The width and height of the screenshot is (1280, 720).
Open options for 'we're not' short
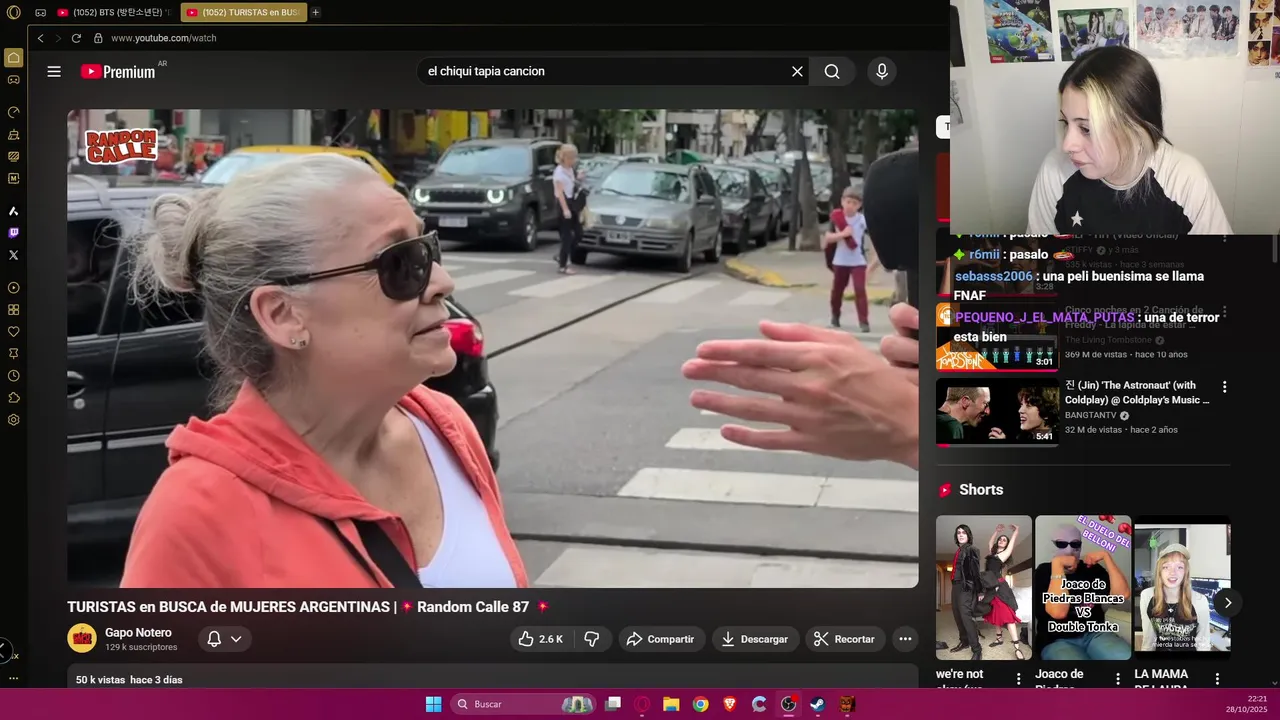(x=1019, y=679)
